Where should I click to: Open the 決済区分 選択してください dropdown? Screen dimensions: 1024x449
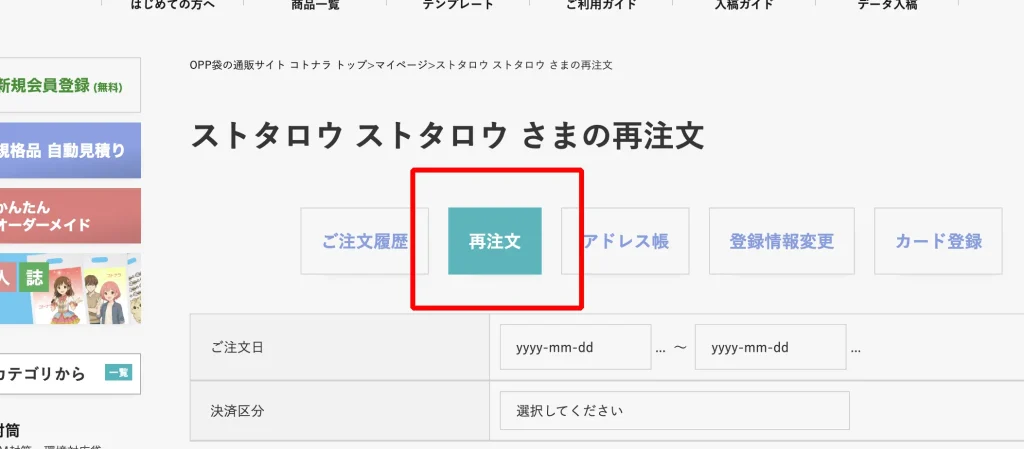click(x=675, y=410)
